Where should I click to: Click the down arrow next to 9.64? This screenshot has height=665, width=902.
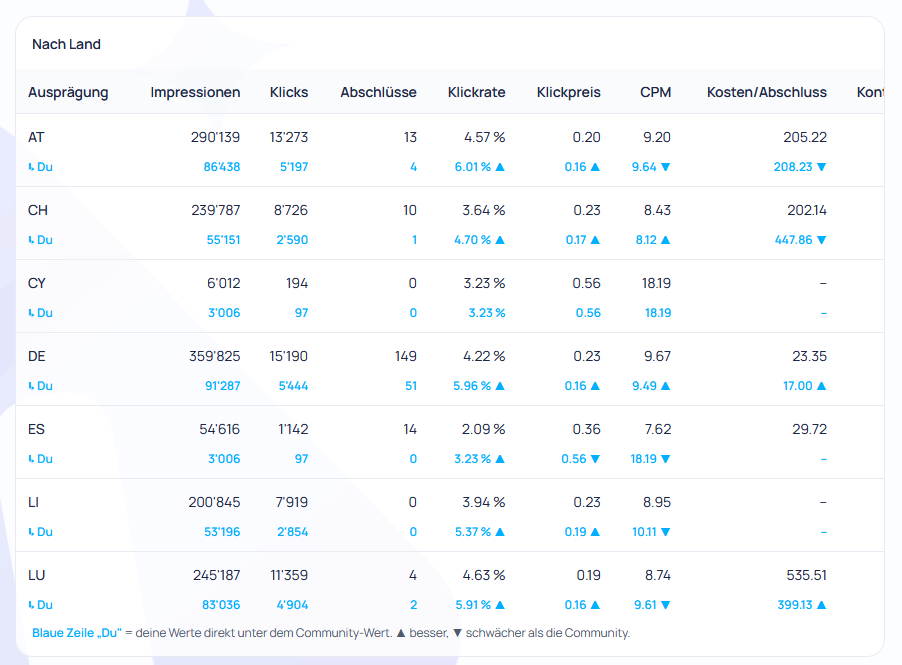tap(666, 167)
